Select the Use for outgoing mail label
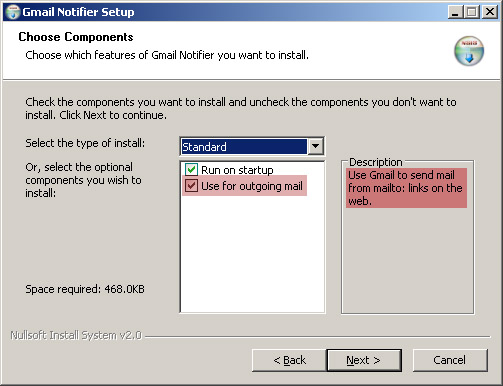Viewport: 503px width, 386px height. tap(252, 186)
